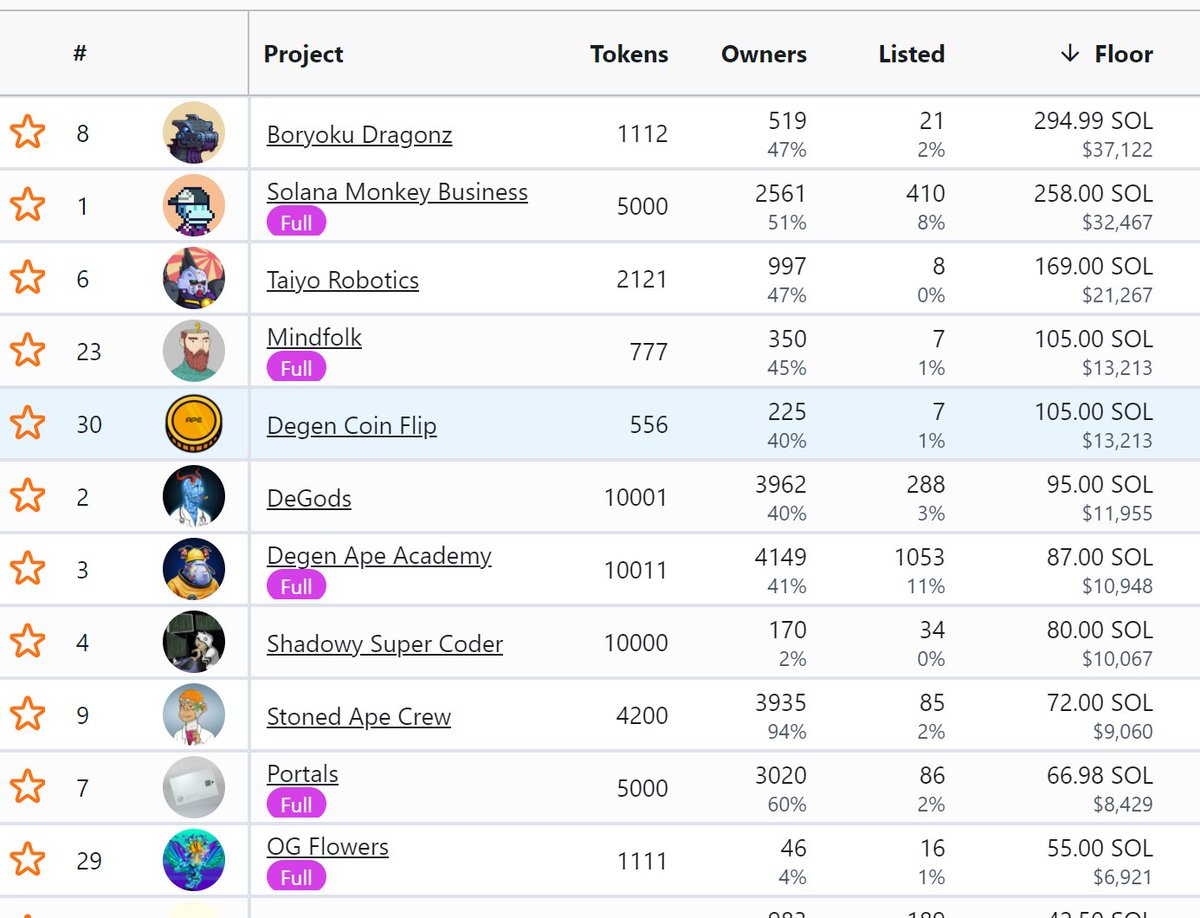This screenshot has width=1200, height=918.
Task: Open the Portals project link
Action: pyautogui.click(x=302, y=774)
